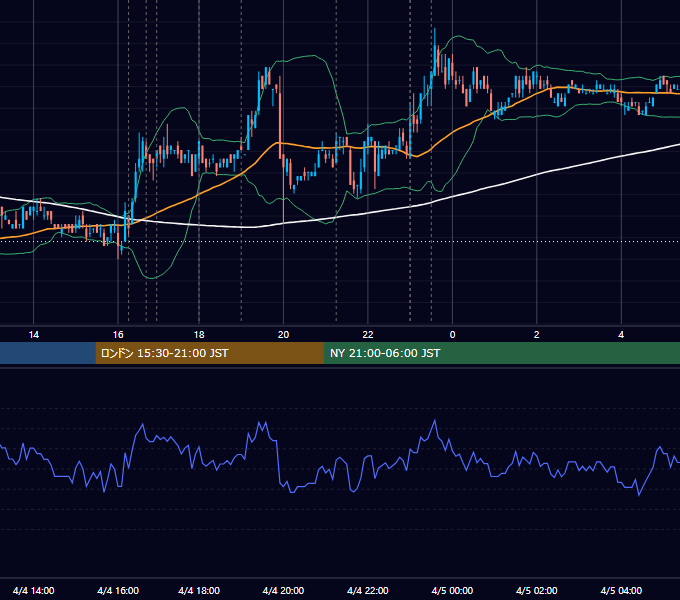Click the 2 hour axis label
Image resolution: width=680 pixels, height=600 pixels.
536,335
